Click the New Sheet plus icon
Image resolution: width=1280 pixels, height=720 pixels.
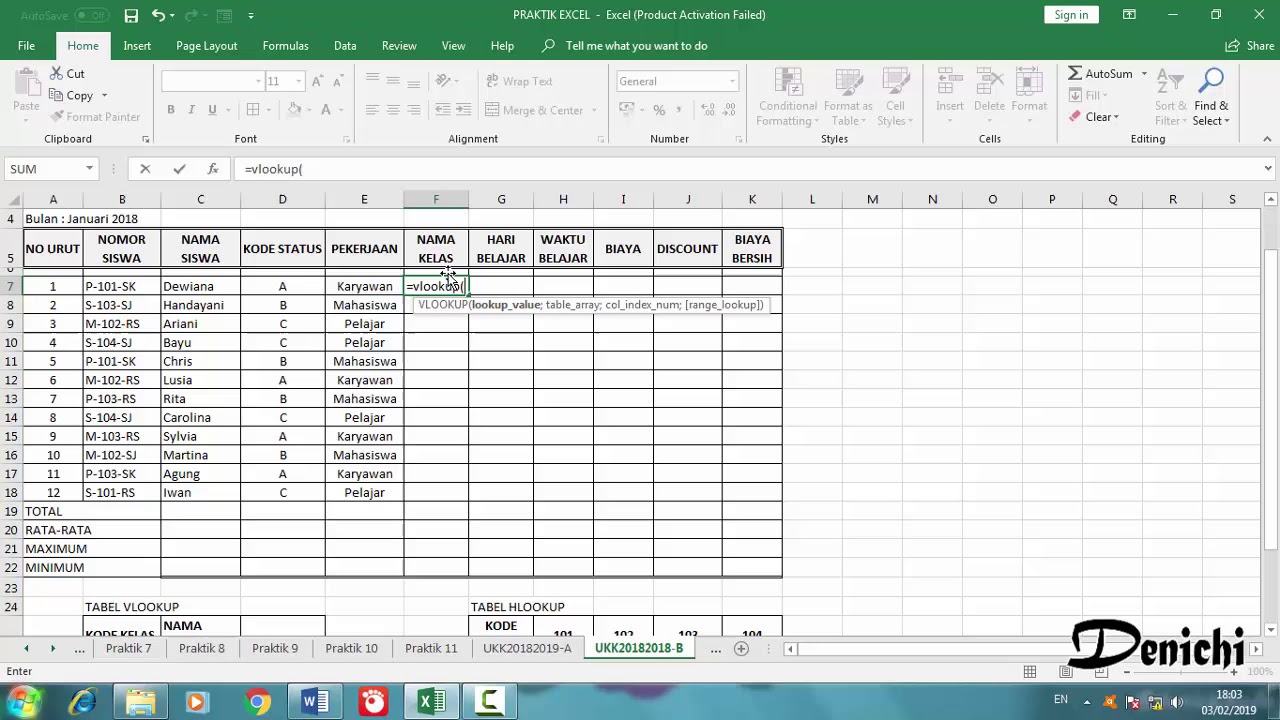[x=741, y=649]
